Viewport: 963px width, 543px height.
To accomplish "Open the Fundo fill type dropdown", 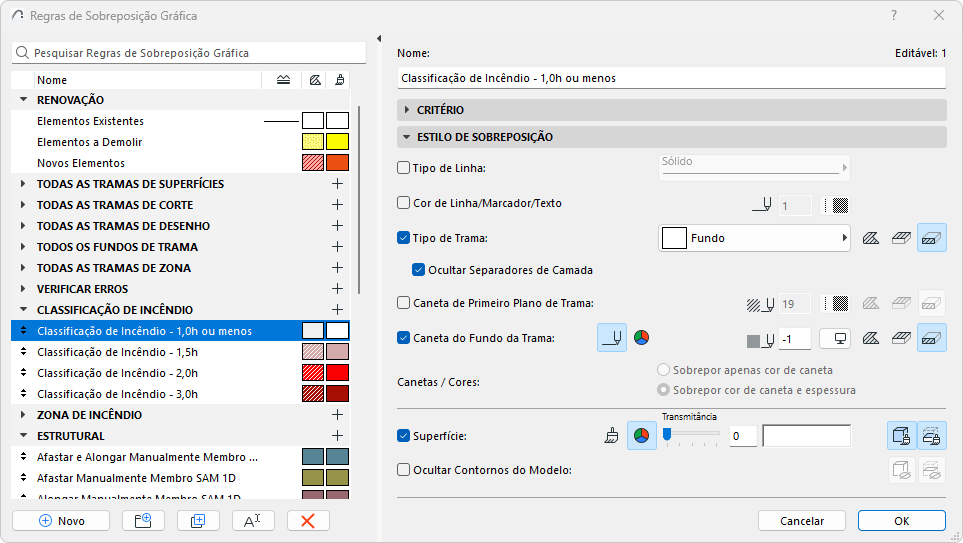I will [x=754, y=238].
